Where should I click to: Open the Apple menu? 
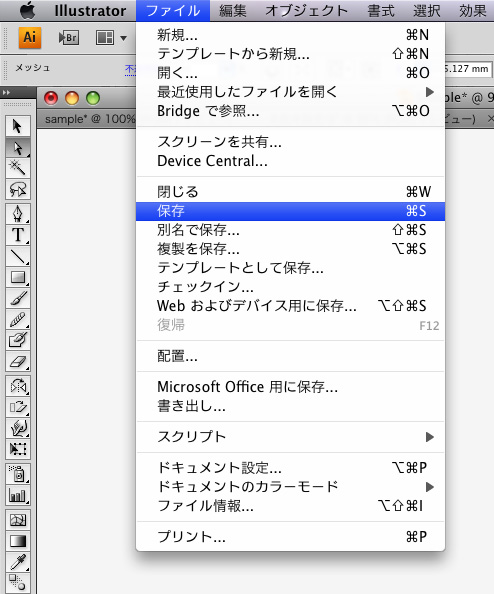tap(27, 11)
